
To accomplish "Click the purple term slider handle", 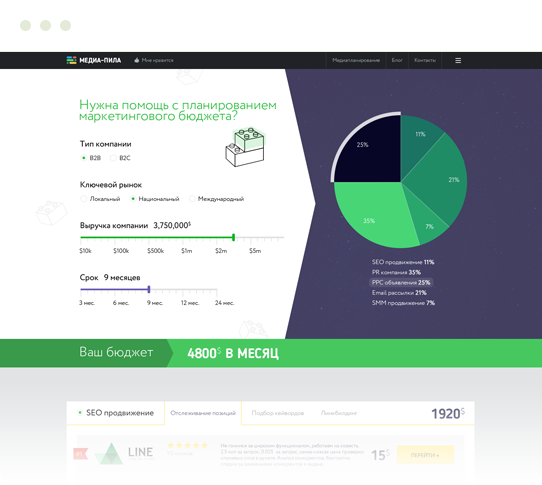I will (x=149, y=289).
